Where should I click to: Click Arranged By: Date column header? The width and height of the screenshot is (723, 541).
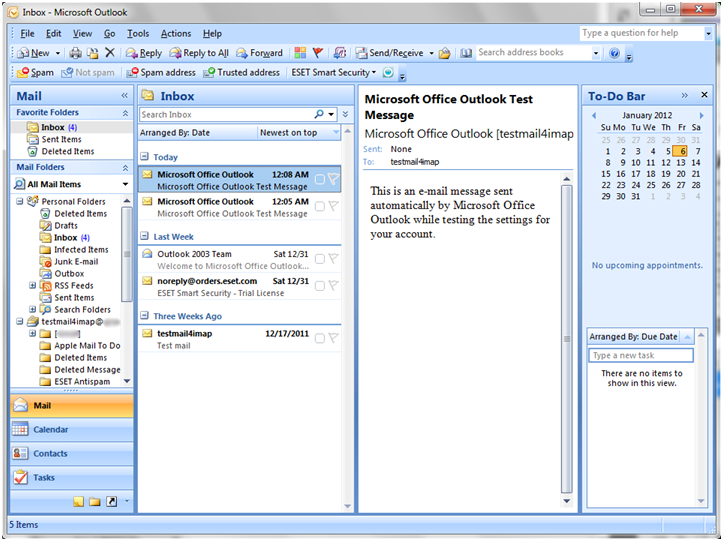pyautogui.click(x=197, y=133)
